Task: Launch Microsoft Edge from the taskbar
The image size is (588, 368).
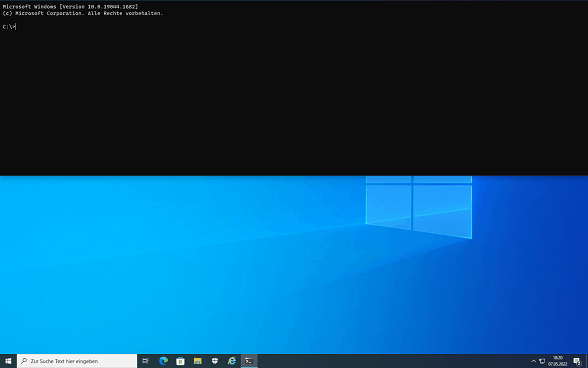Action: coord(164,361)
